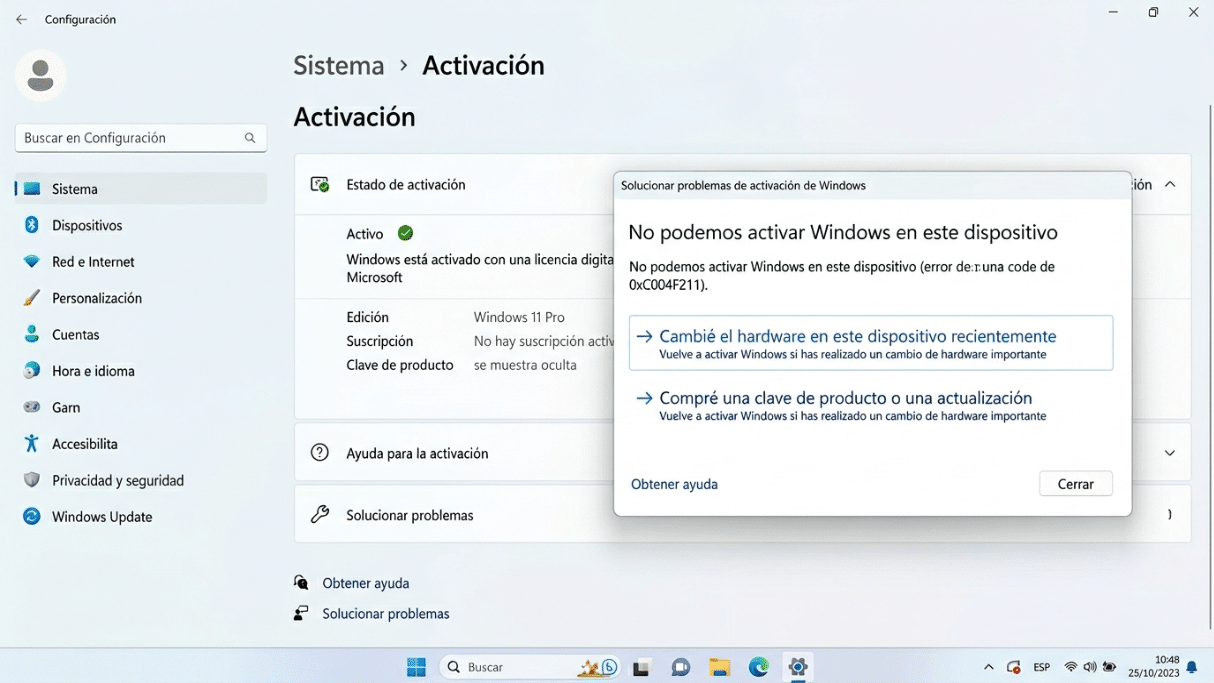Open the notifications bell icon
This screenshot has height=683, width=1214.
click(1192, 667)
